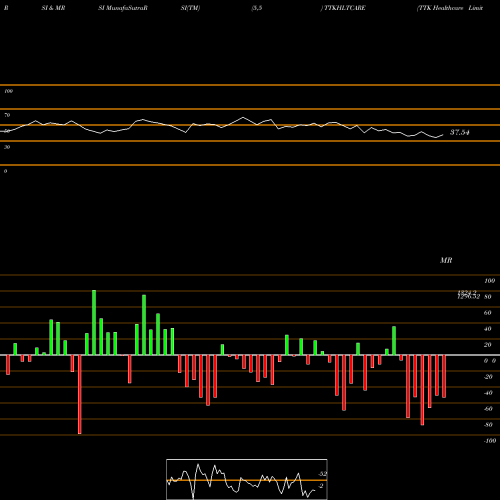Click the 80 axis label on MR chart

click(488, 297)
